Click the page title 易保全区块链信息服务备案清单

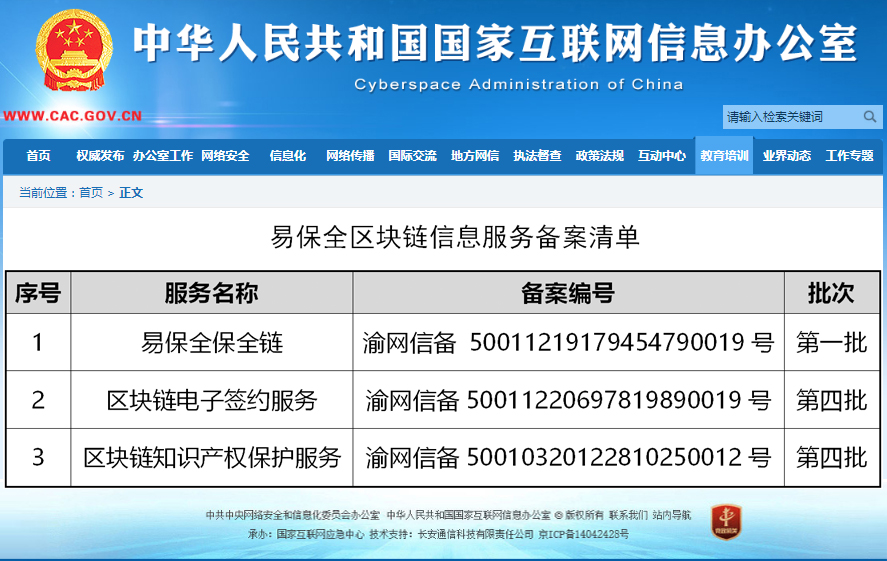[x=455, y=237]
